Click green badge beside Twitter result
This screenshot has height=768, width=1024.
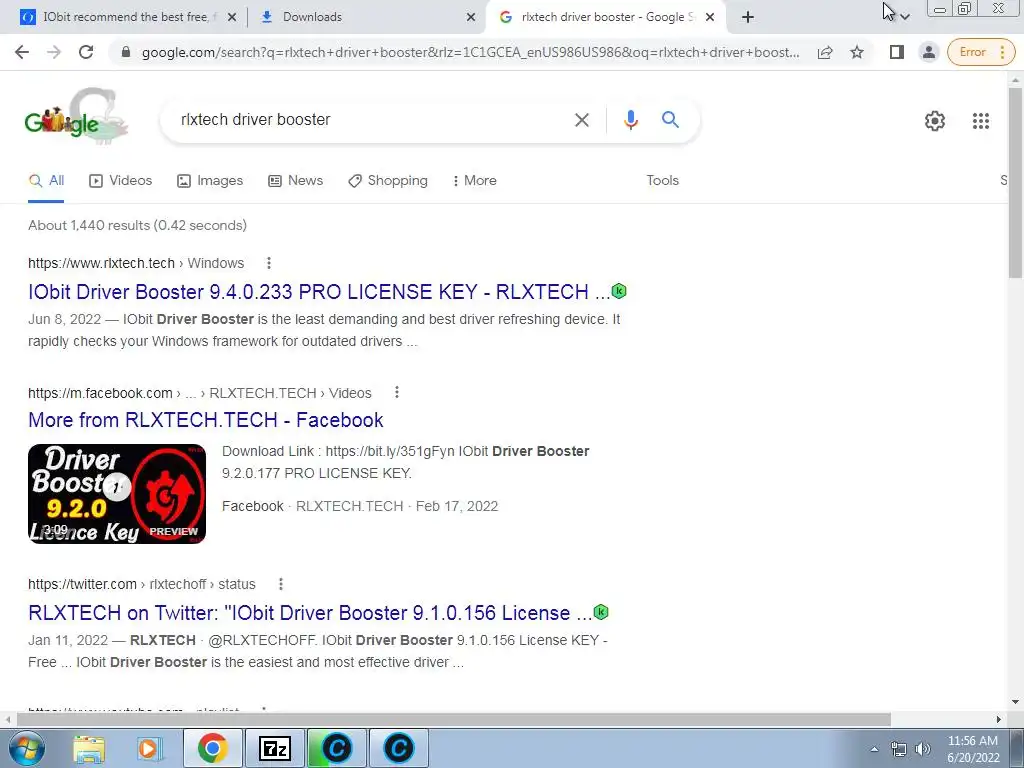pyautogui.click(x=601, y=612)
